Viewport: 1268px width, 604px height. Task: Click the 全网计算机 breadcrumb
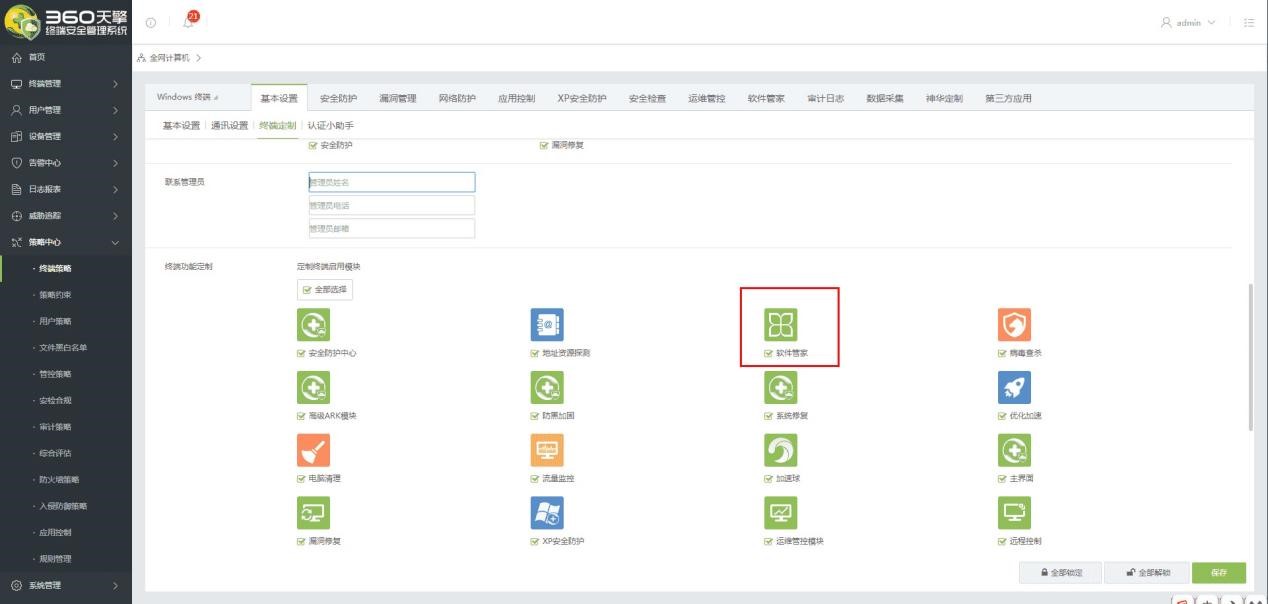coord(168,58)
